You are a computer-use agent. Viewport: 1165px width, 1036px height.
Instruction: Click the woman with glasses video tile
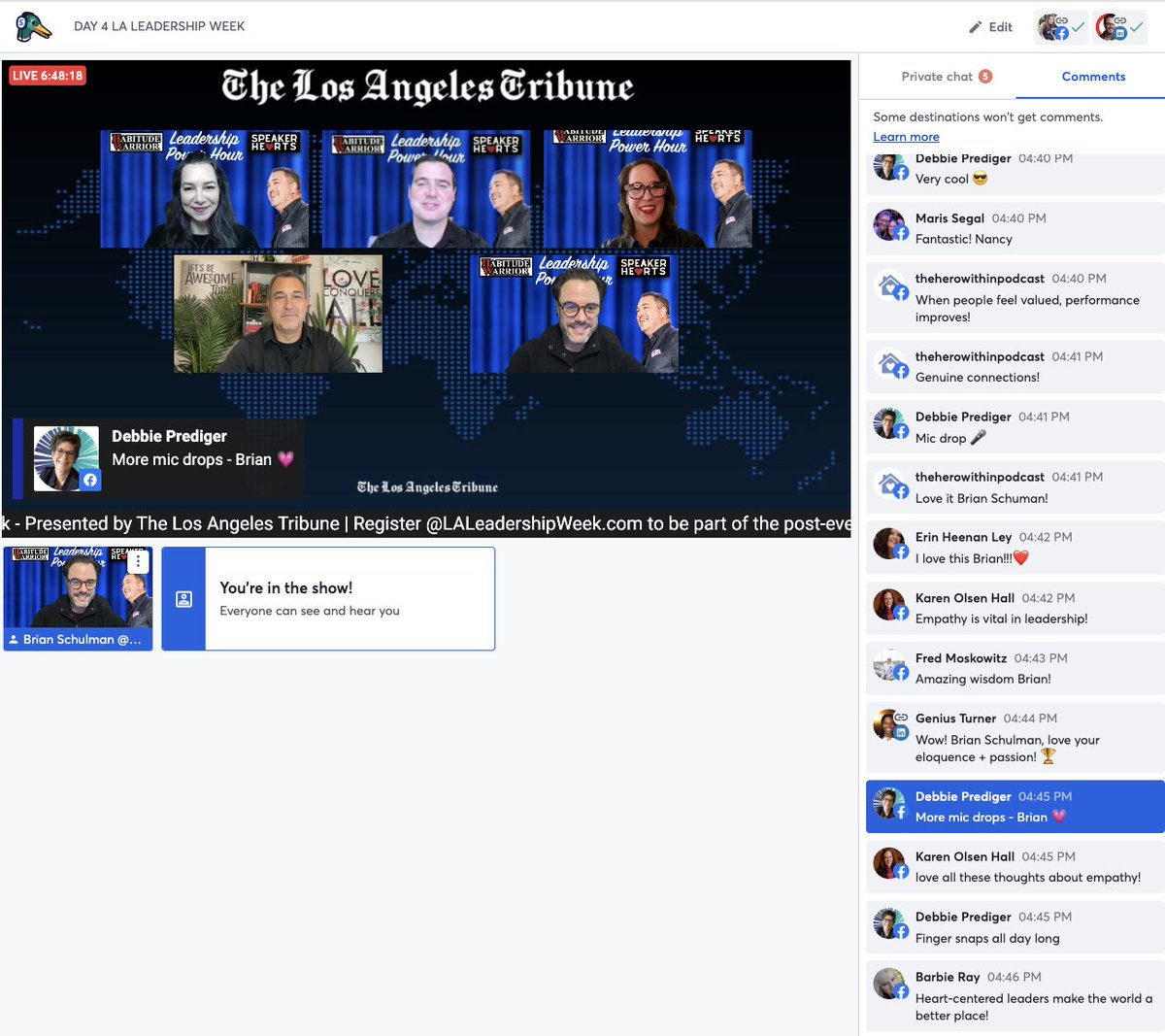point(648,189)
